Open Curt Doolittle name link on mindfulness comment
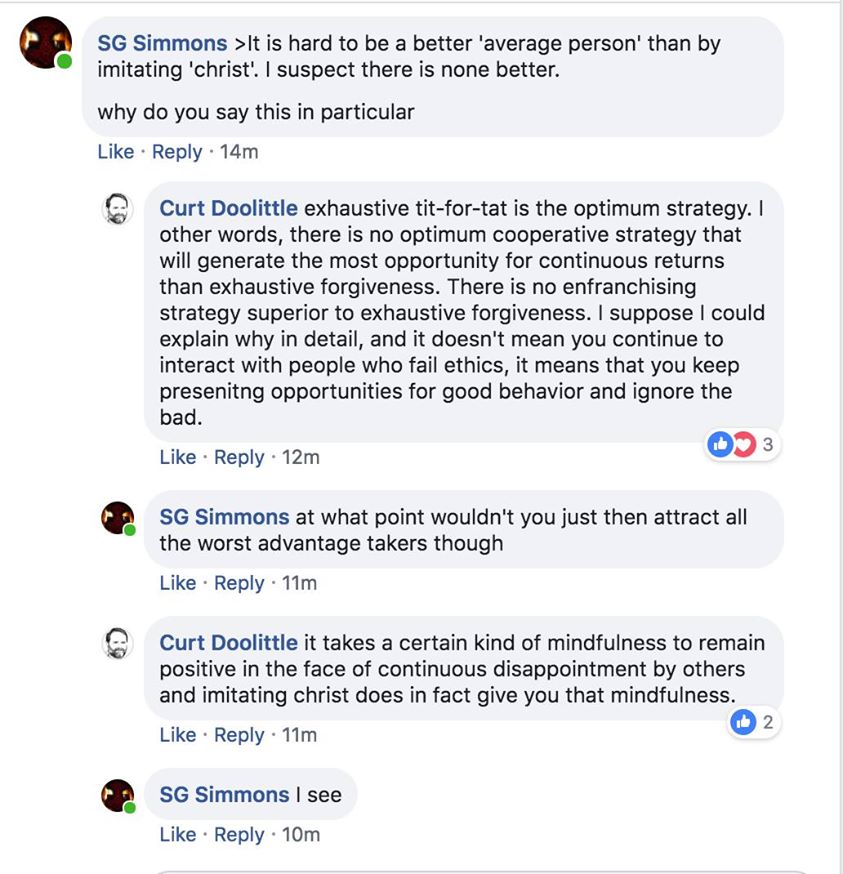The width and height of the screenshot is (843, 874). point(229,643)
